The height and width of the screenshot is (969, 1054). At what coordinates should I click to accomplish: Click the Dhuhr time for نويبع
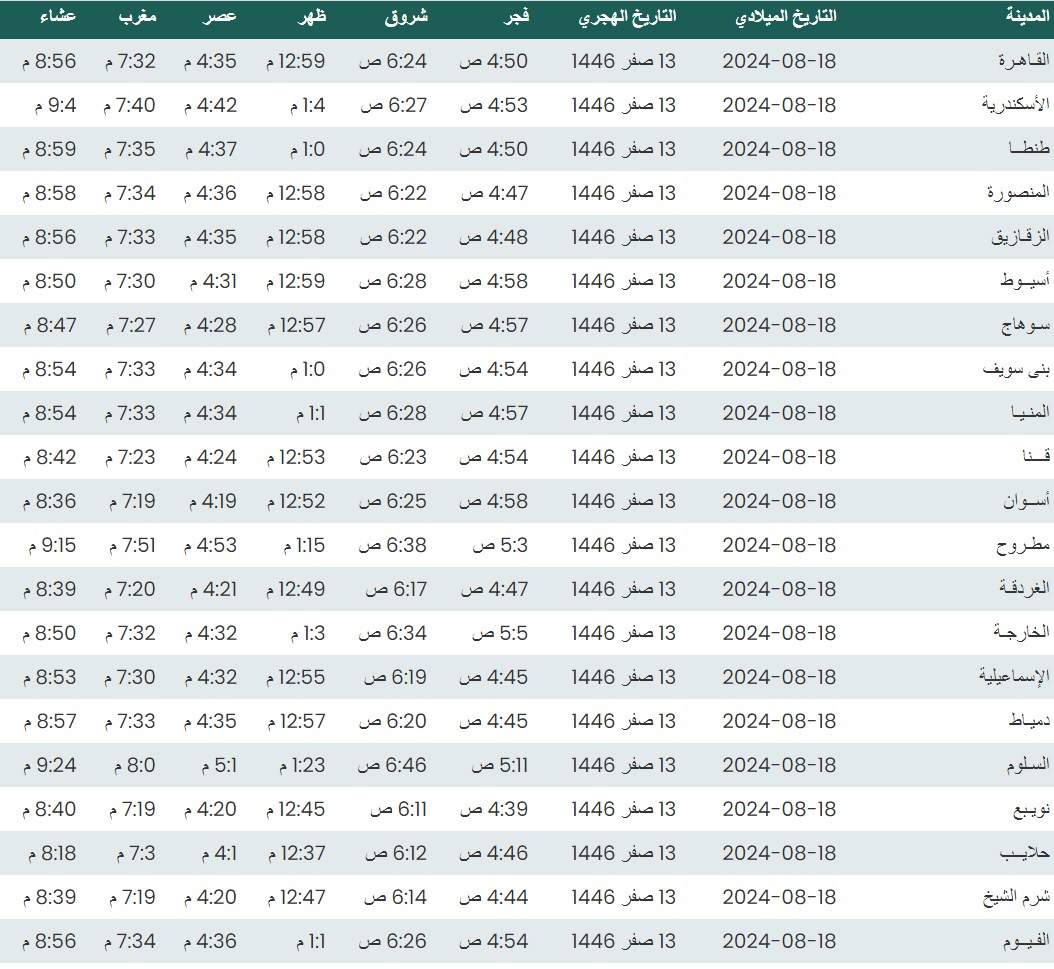295,809
